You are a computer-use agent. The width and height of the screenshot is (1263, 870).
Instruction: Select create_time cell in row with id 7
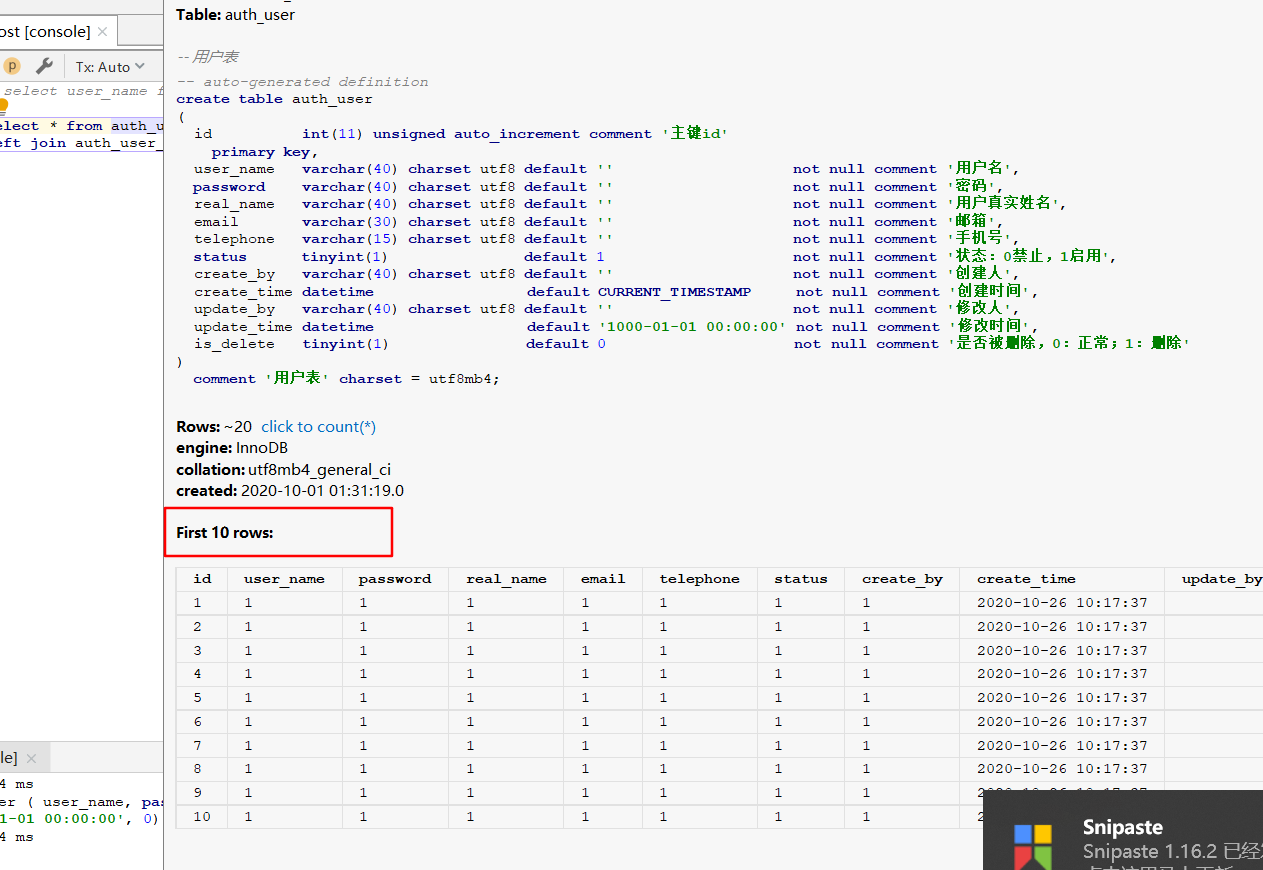coord(1062,746)
